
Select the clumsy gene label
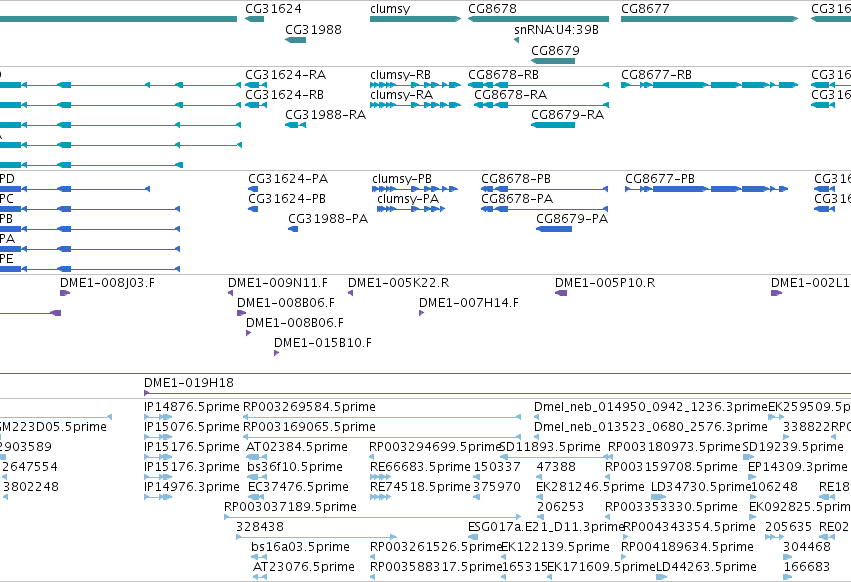pos(390,9)
